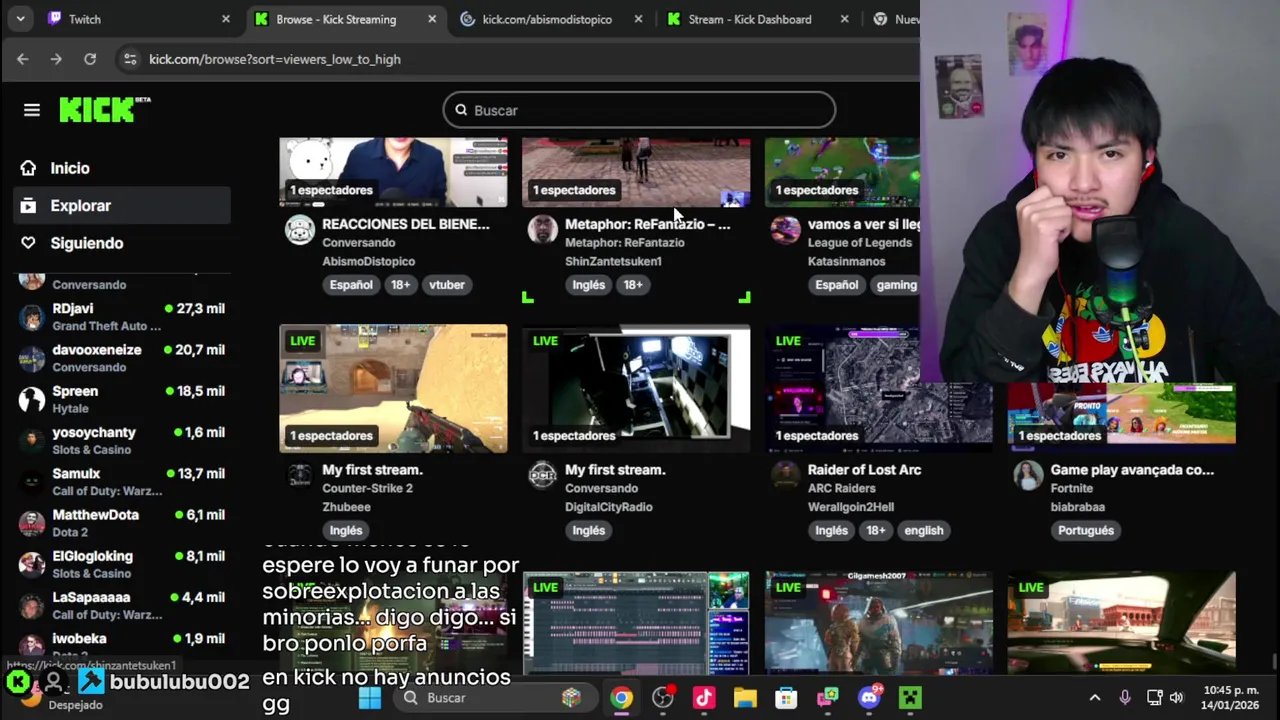Screen dimensions: 1280x720
Task: Open davooxeneize channel in sidebar
Action: point(123,358)
